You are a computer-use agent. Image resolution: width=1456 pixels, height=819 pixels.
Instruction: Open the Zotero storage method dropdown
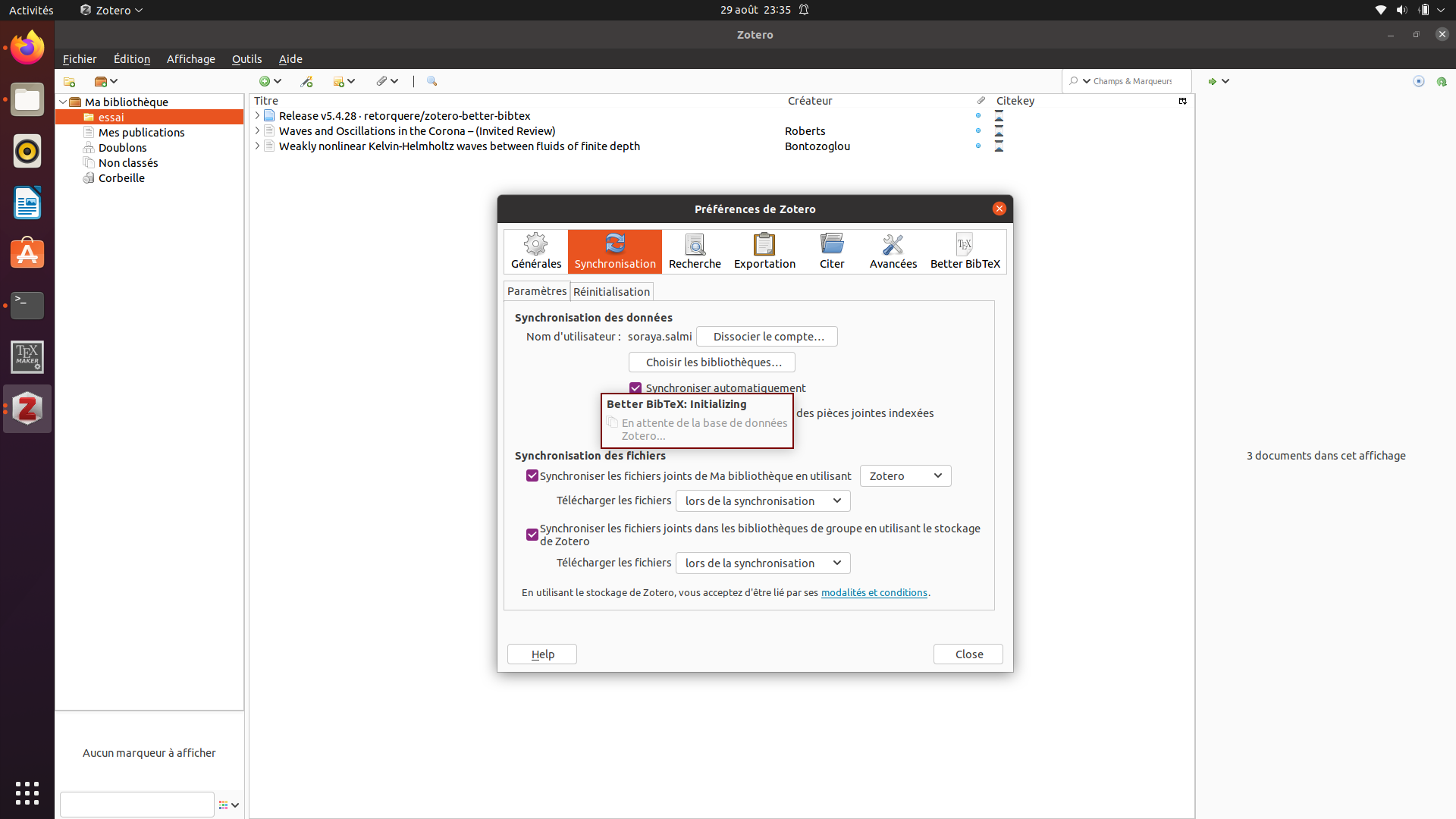pos(905,476)
